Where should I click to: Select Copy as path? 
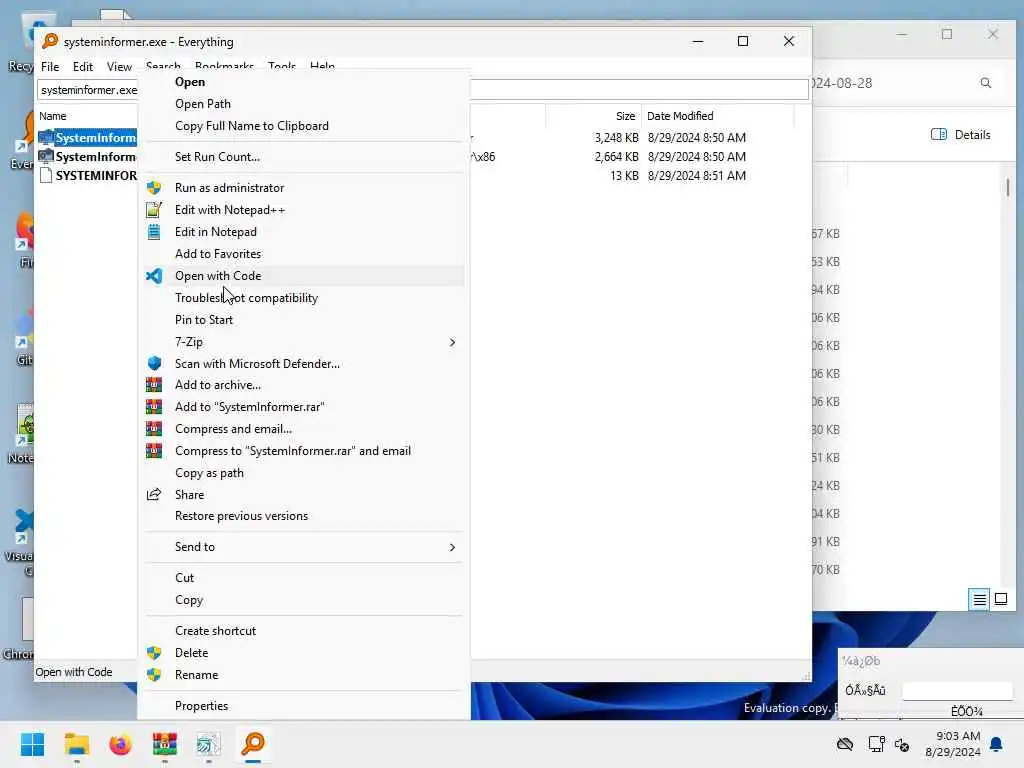pos(209,473)
